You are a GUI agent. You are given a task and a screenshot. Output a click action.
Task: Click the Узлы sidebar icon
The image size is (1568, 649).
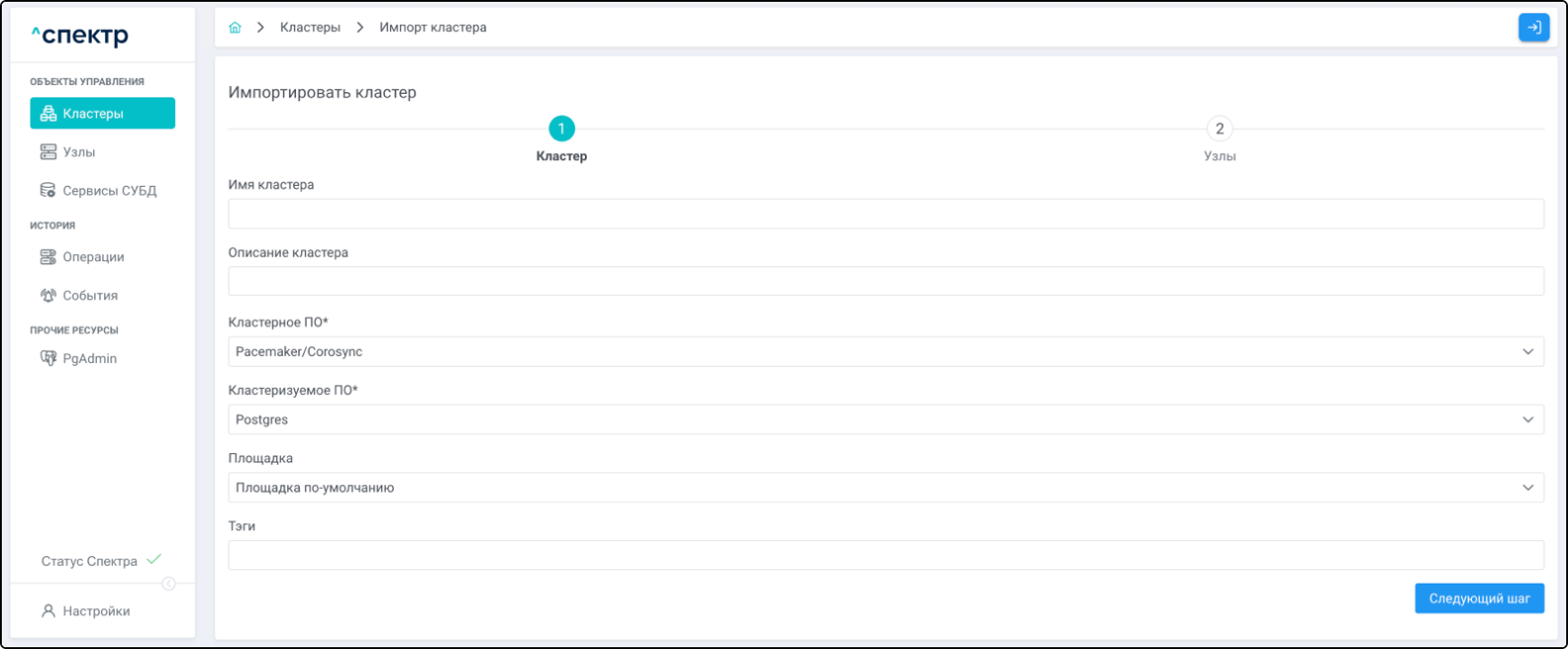pos(48,152)
